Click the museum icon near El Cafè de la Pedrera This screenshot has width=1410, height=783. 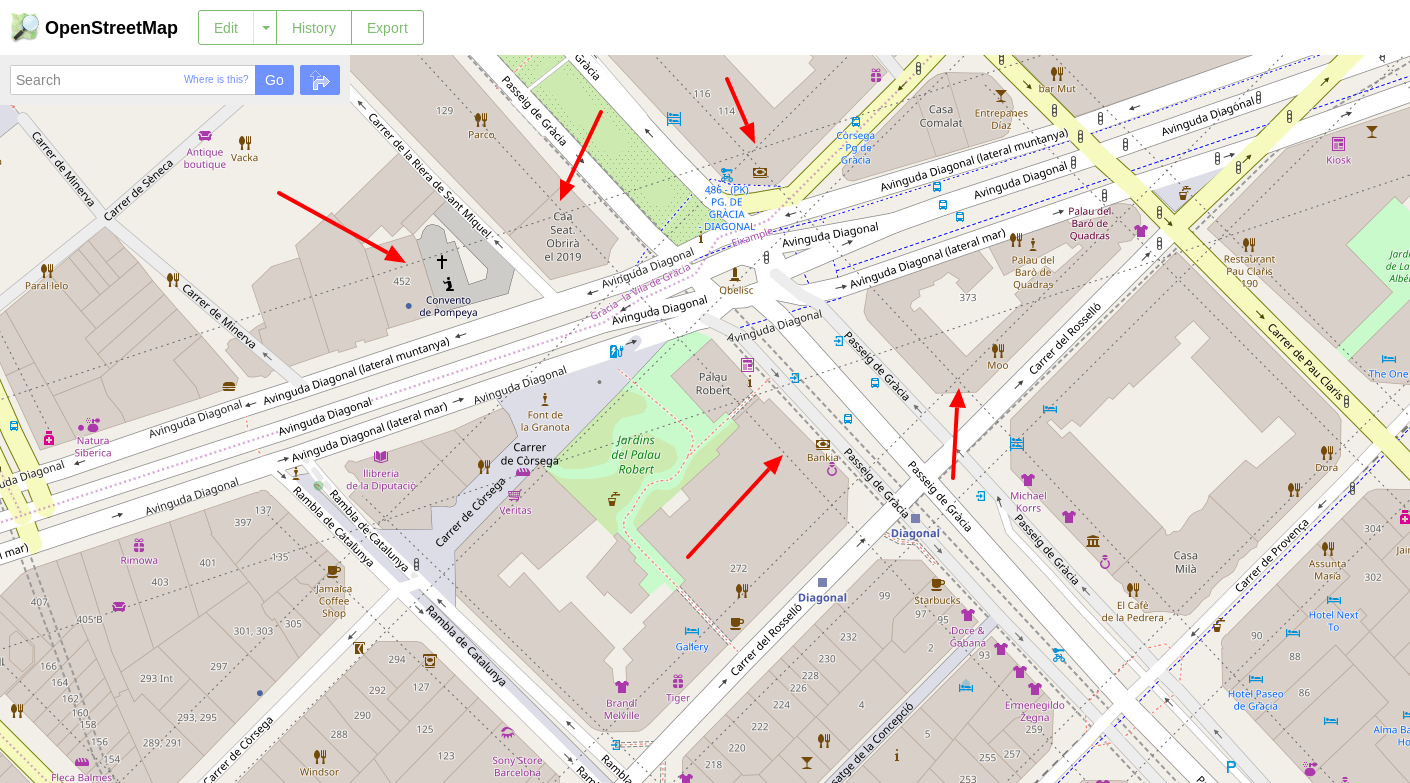point(1093,540)
